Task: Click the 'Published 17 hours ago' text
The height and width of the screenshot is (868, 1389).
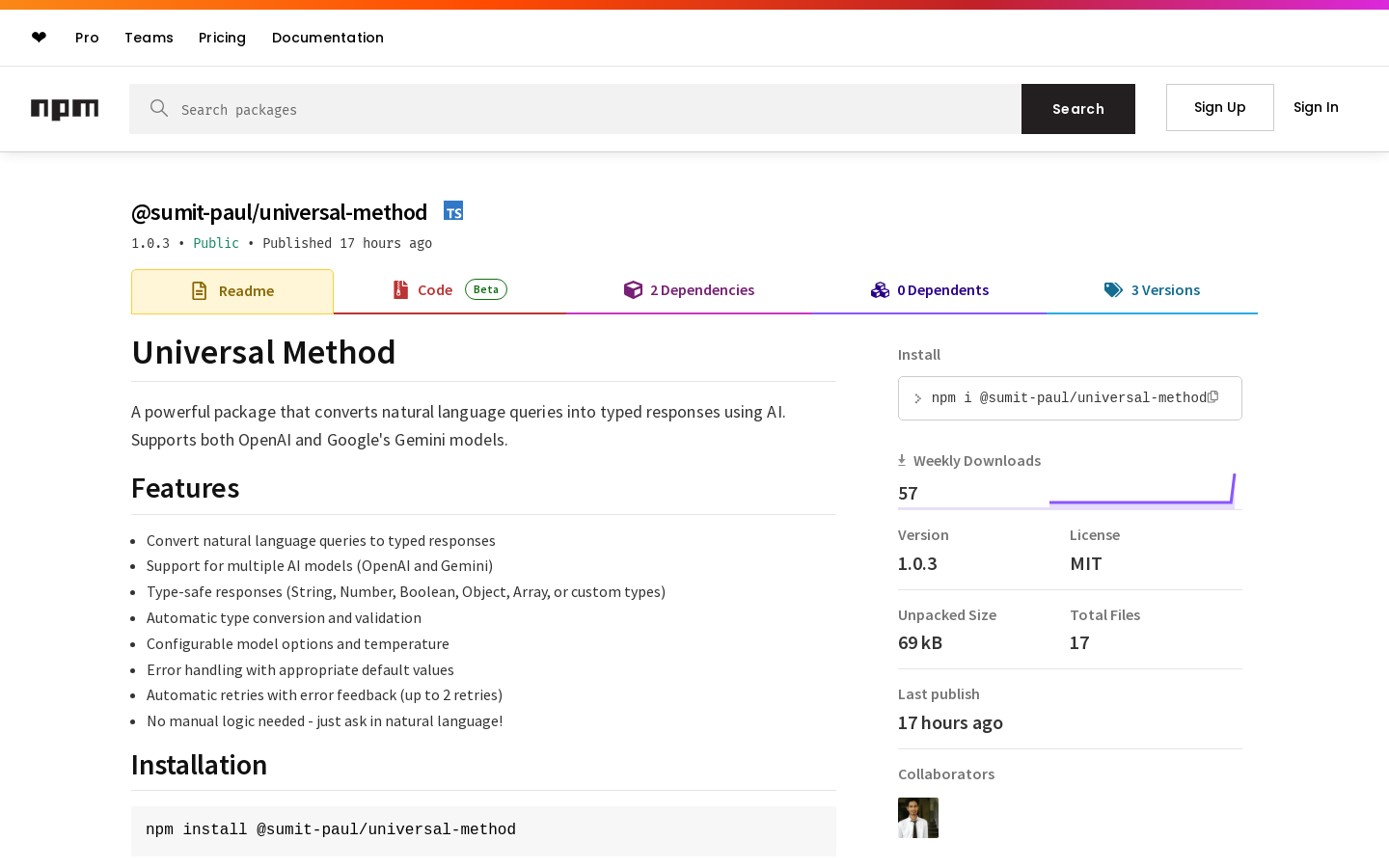Action: coord(347,243)
